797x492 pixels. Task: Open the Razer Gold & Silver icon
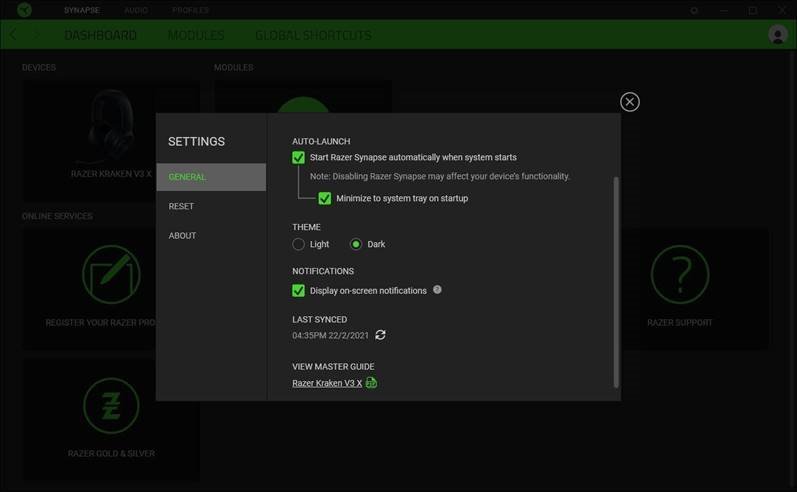coord(111,406)
